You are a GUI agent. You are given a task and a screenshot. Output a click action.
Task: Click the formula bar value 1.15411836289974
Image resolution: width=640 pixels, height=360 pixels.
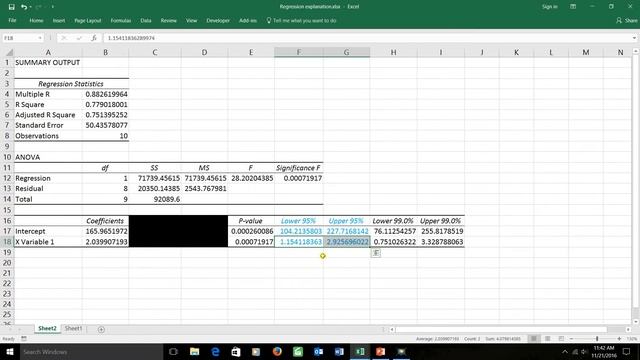[x=131, y=38]
